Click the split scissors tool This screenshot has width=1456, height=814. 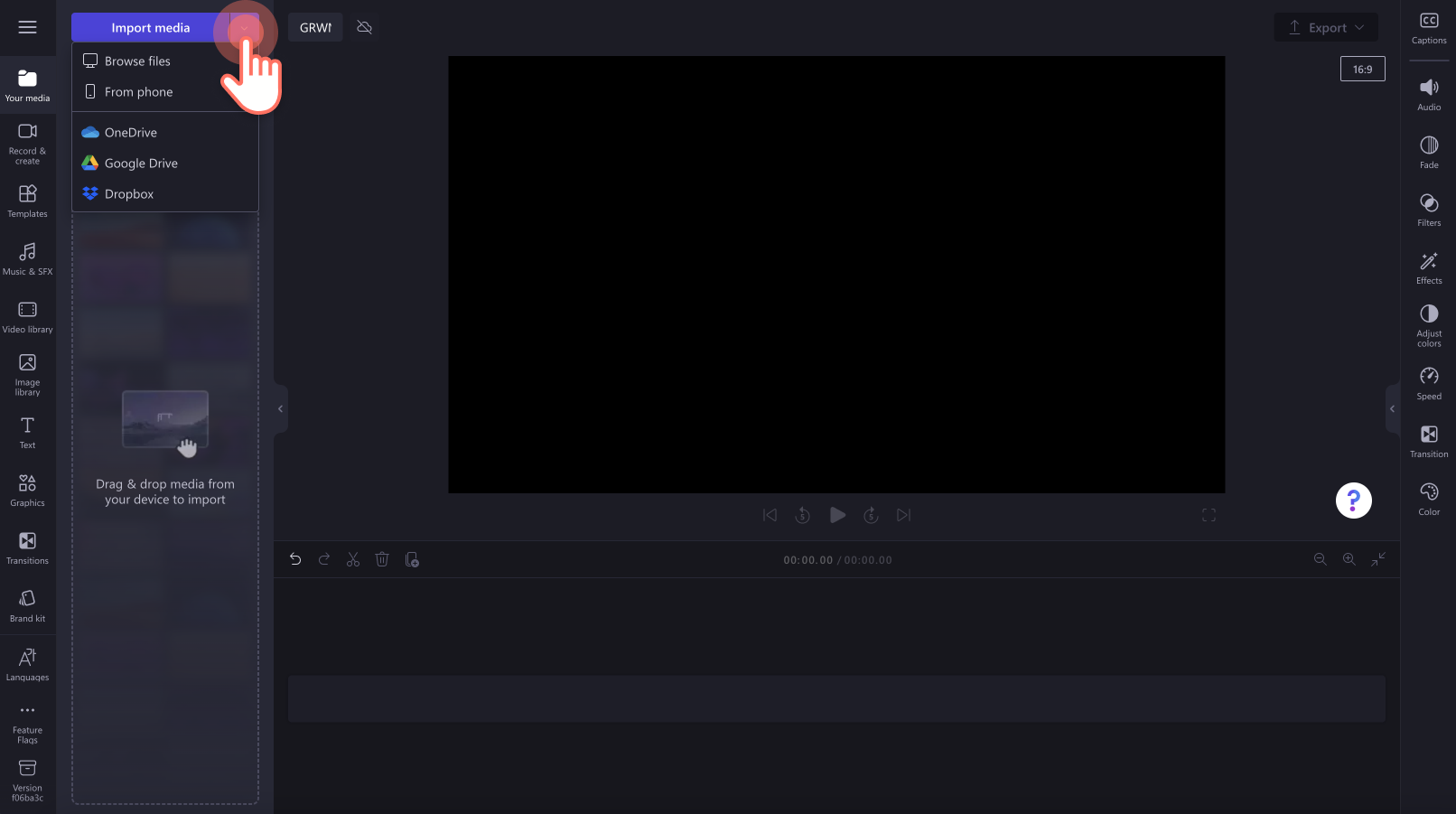coord(353,559)
